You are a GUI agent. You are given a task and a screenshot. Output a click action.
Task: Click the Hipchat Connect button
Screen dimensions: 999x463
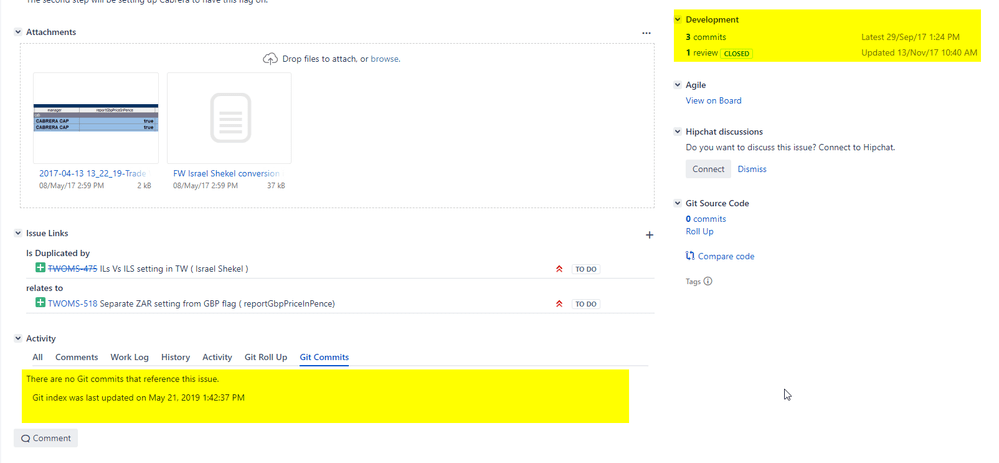click(x=708, y=169)
